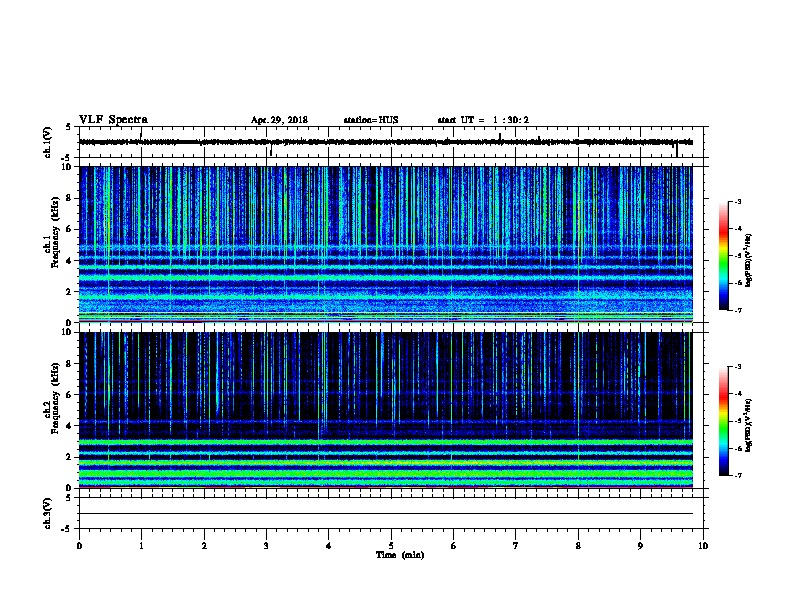Click the flat ch.3 voltage line
The image size is (792, 612).
(386, 514)
